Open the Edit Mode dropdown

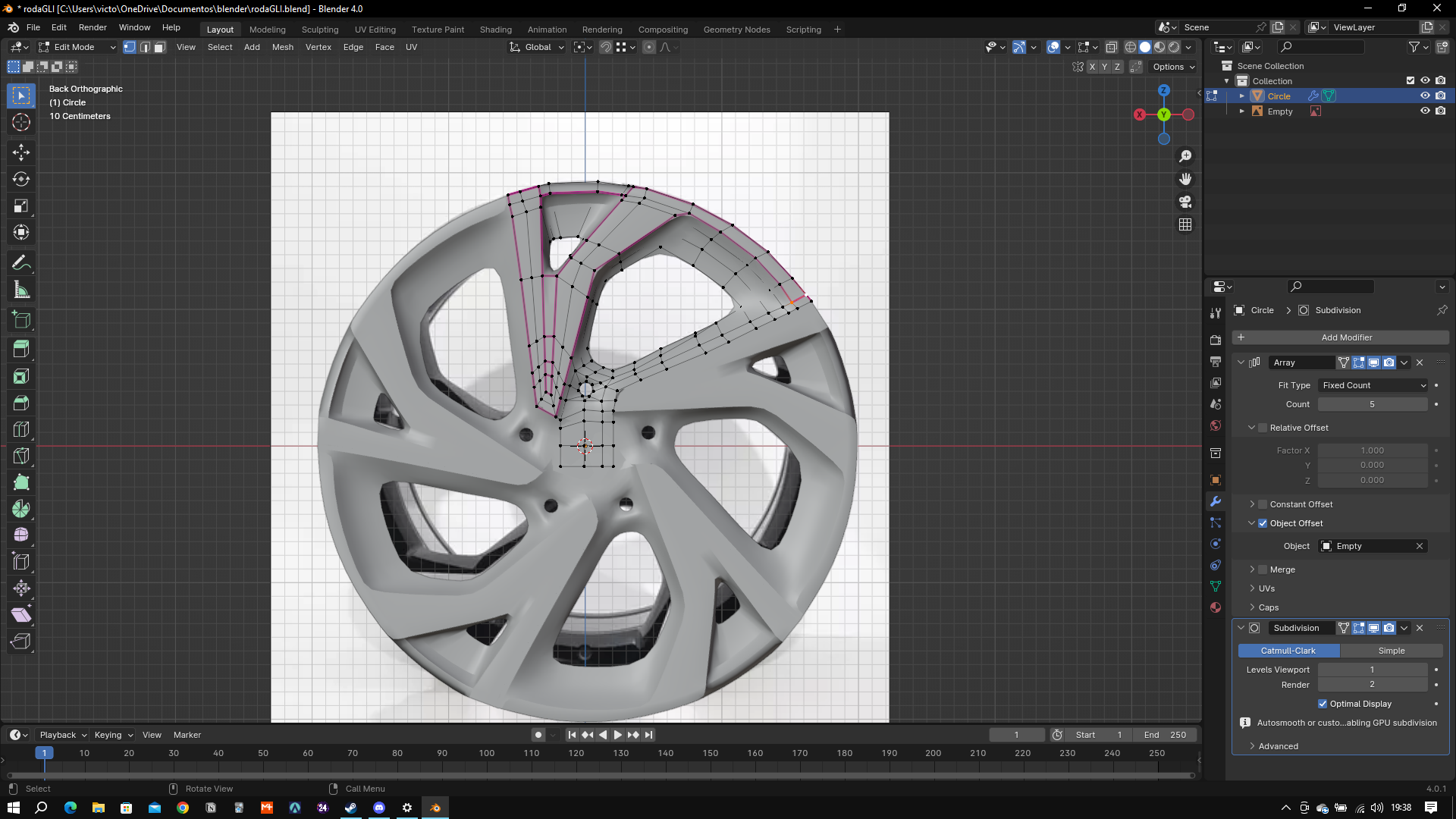coord(77,47)
